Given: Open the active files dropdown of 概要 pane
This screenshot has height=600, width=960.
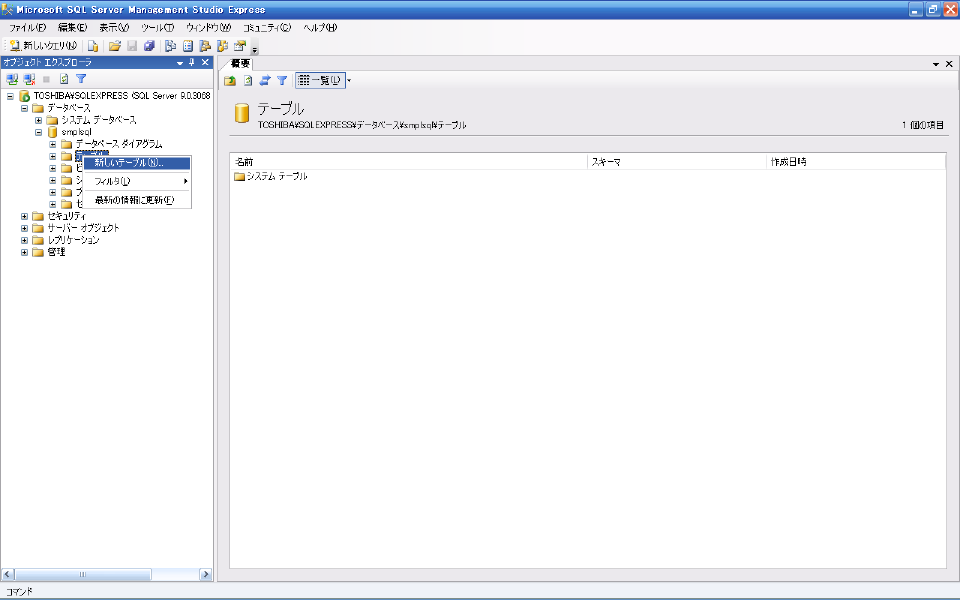Looking at the screenshot, I should click(x=936, y=64).
